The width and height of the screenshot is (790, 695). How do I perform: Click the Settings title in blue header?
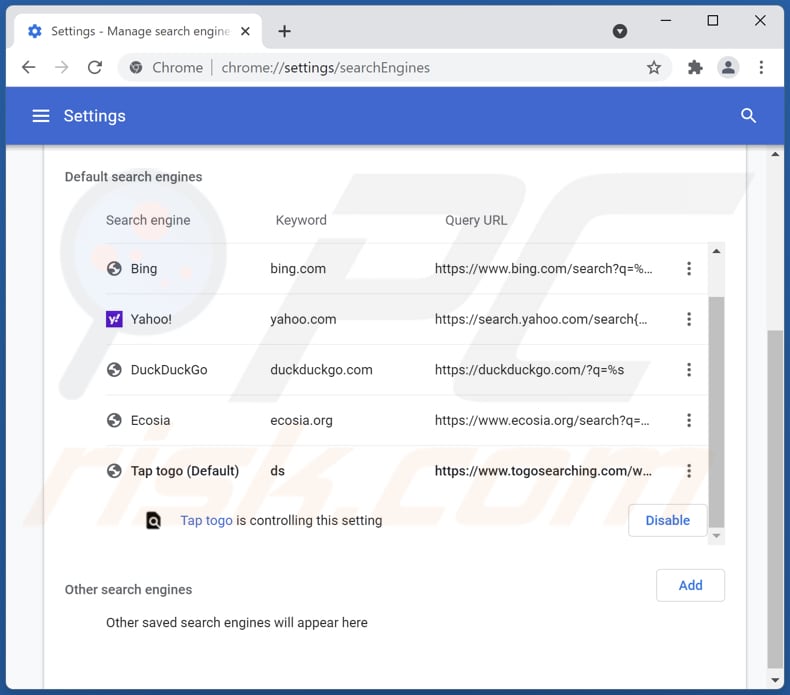(94, 116)
